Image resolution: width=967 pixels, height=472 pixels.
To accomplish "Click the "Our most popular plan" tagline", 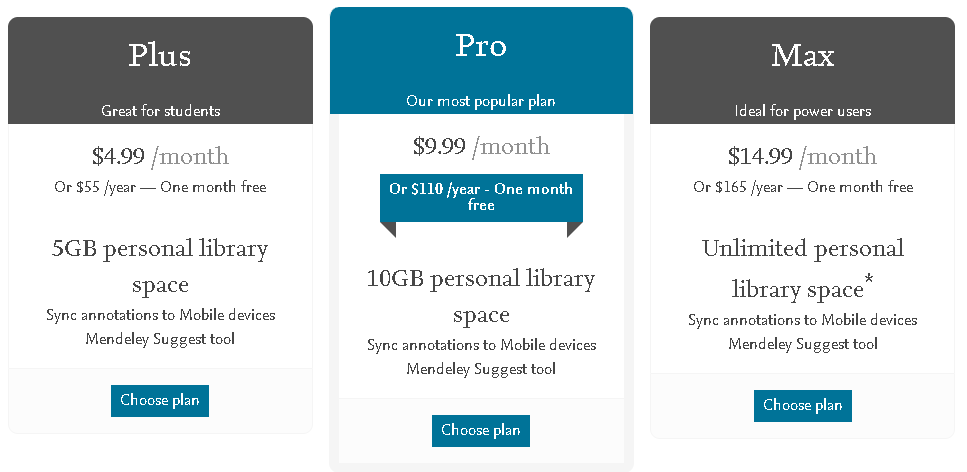I will (481, 101).
